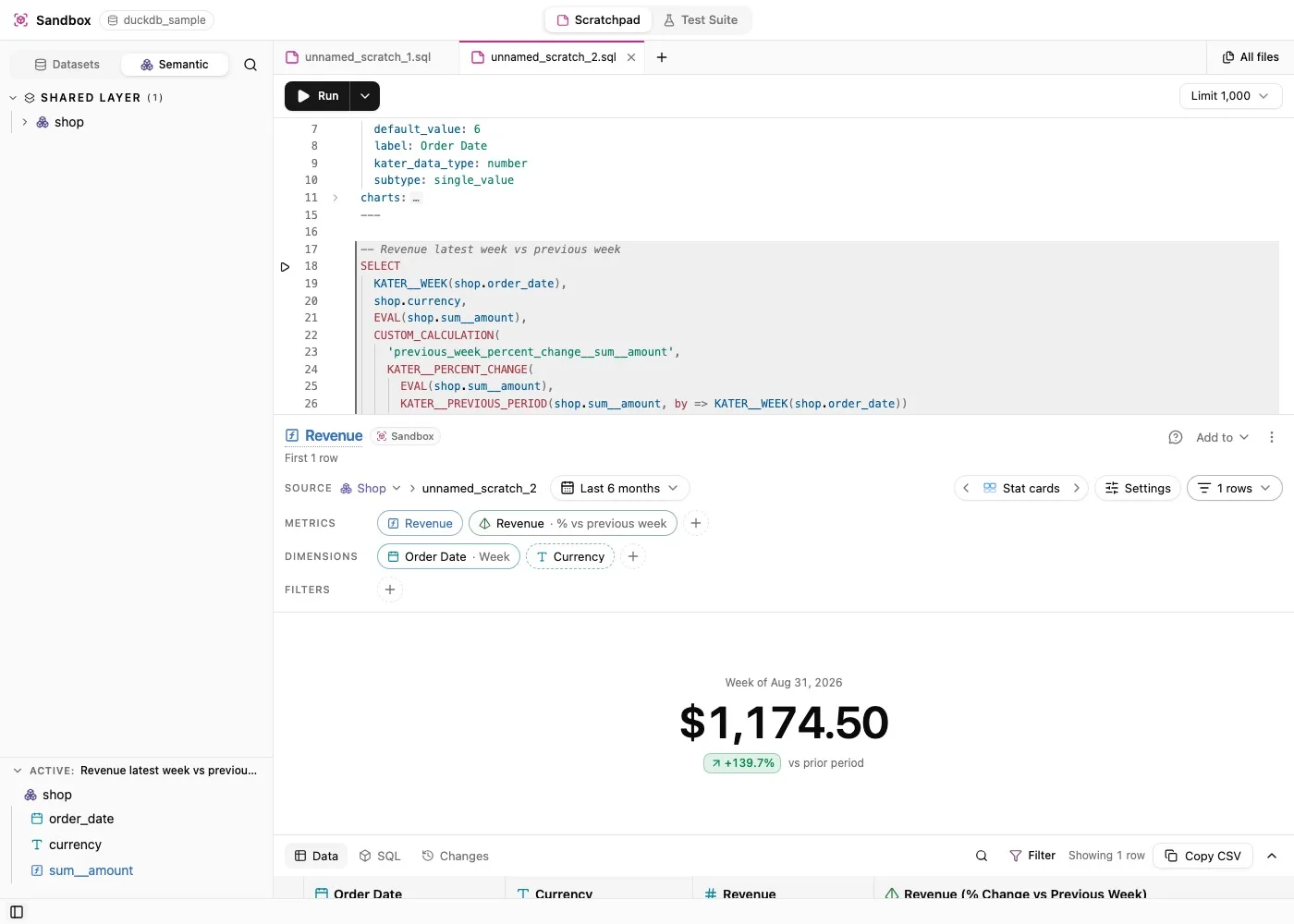1294x924 pixels.
Task: Switch to the SQL results tab
Action: (x=380, y=856)
